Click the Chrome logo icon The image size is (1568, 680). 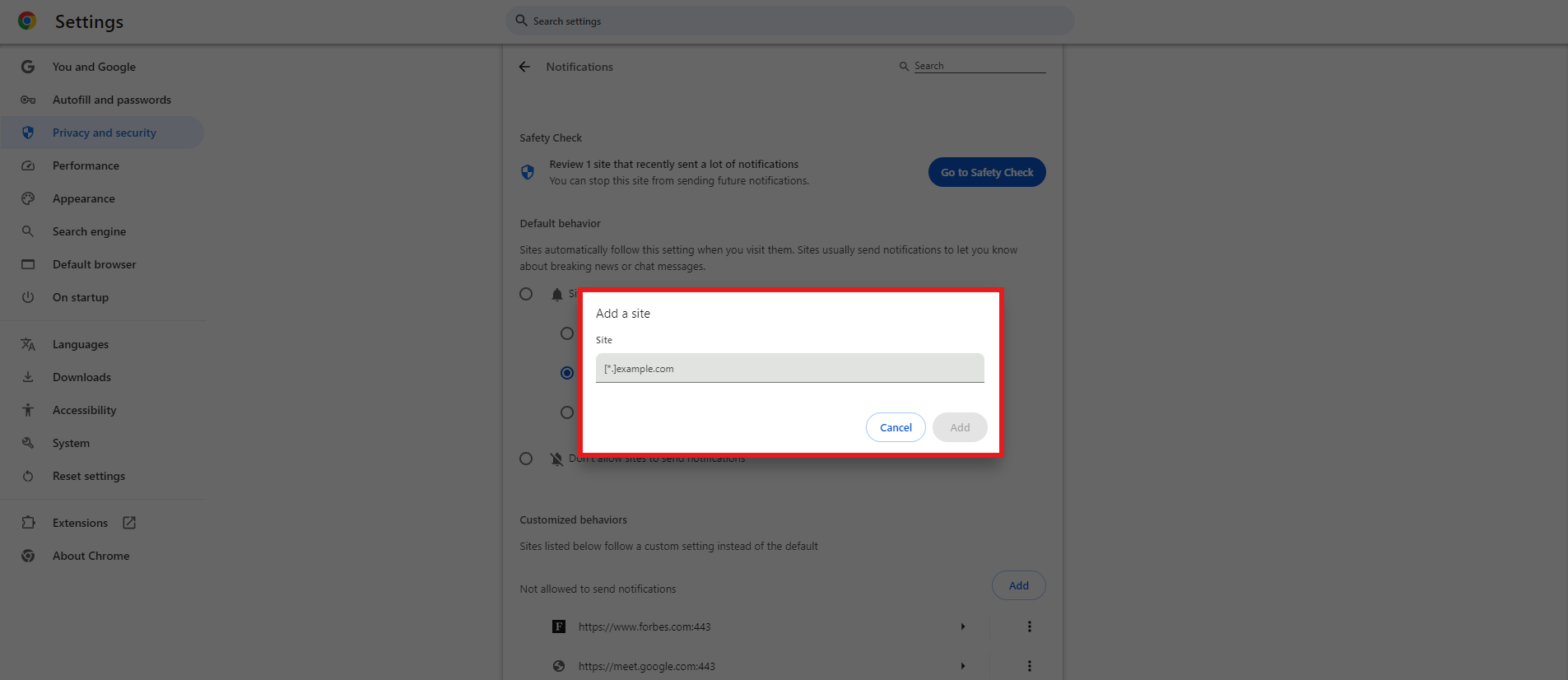[27, 21]
